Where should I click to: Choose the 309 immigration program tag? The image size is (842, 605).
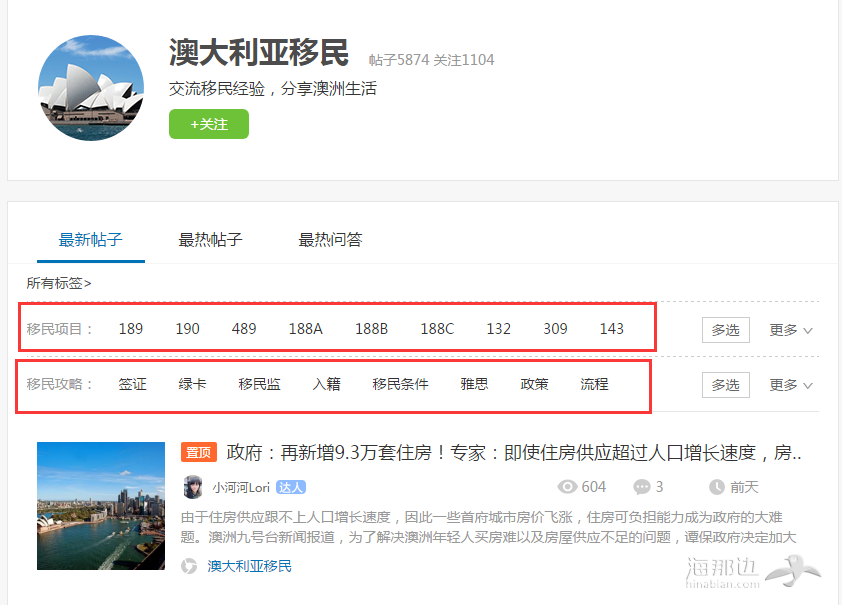tap(555, 329)
